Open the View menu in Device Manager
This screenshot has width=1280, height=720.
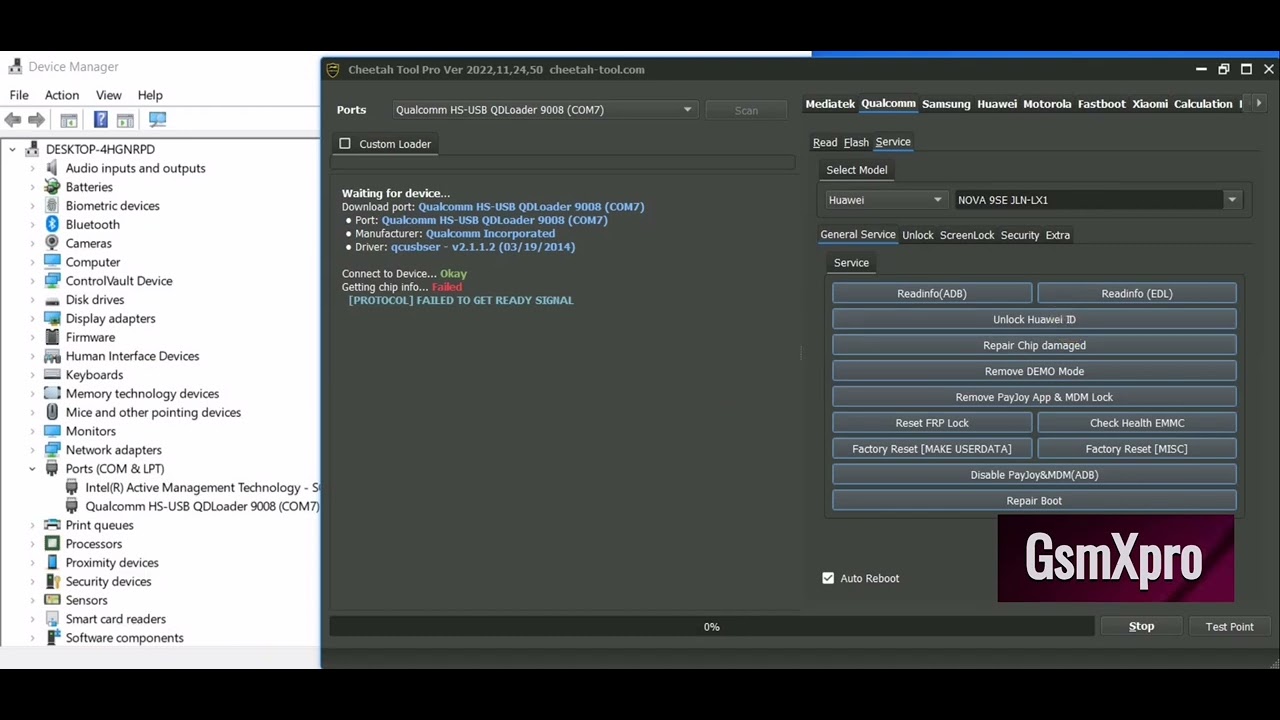click(x=109, y=95)
